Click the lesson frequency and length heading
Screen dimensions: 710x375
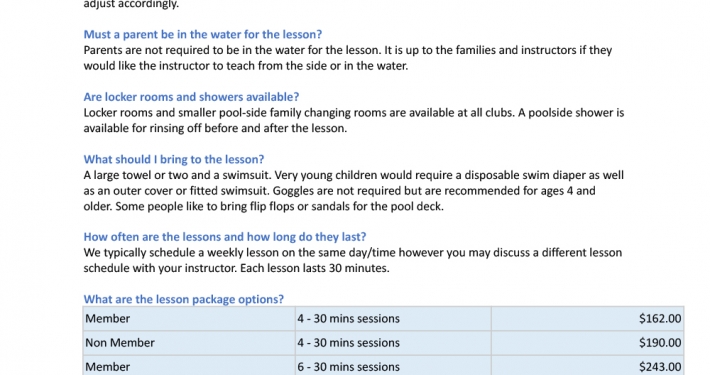coord(225,237)
